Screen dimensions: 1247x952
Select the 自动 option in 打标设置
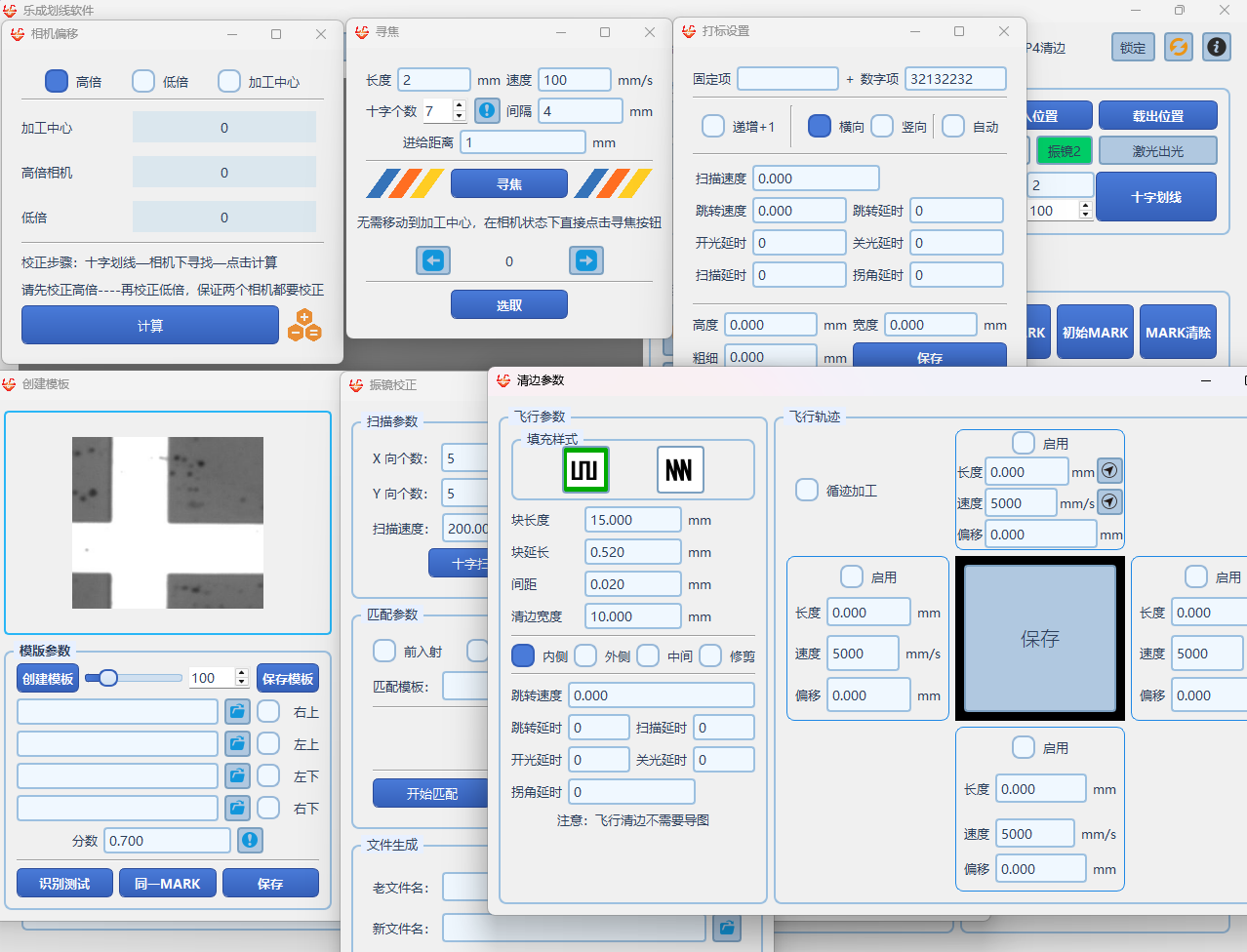[x=953, y=126]
